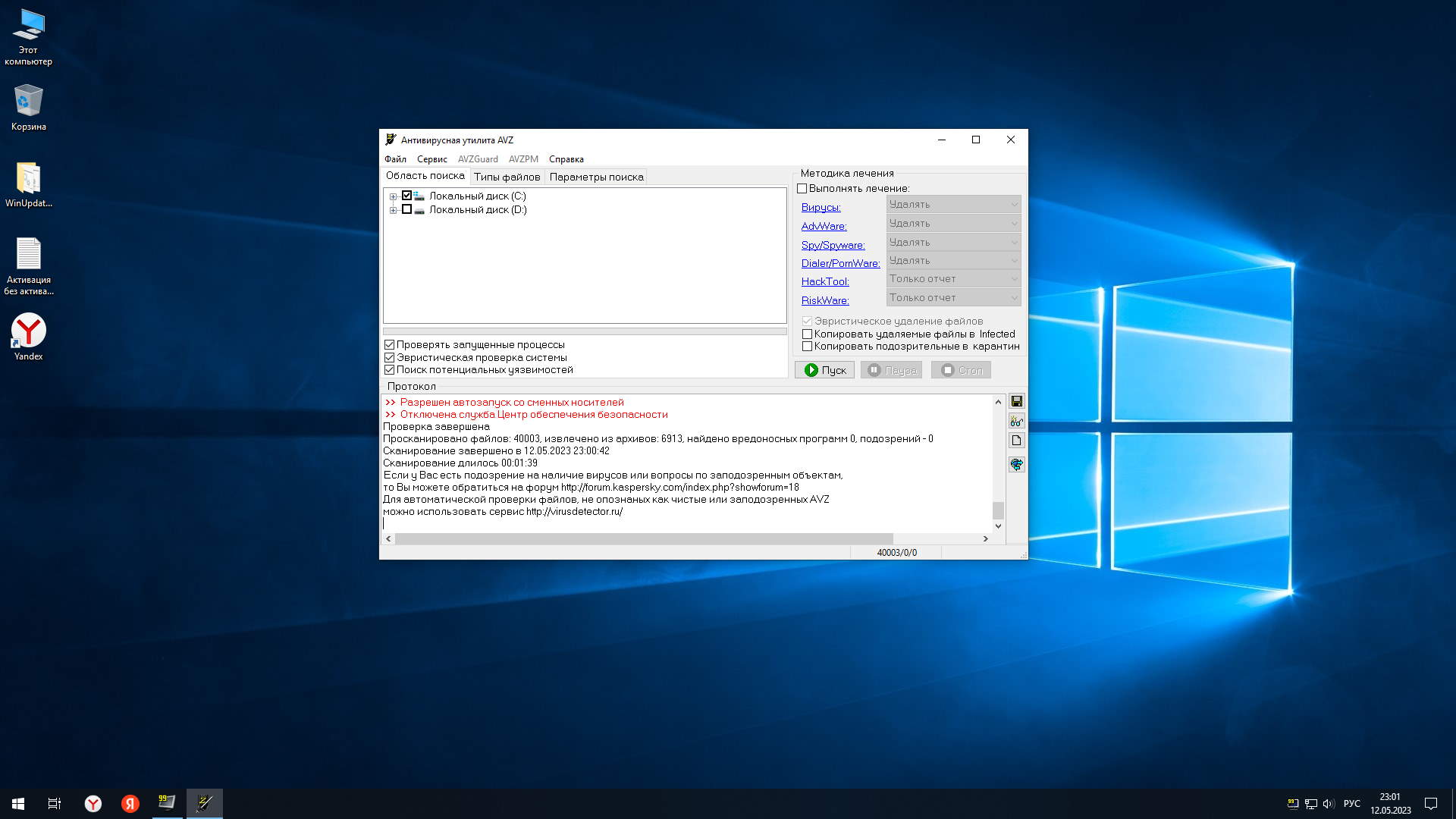Viewport: 1456px width, 819px height.
Task: Open the Сервис menu
Action: pyautogui.click(x=431, y=159)
